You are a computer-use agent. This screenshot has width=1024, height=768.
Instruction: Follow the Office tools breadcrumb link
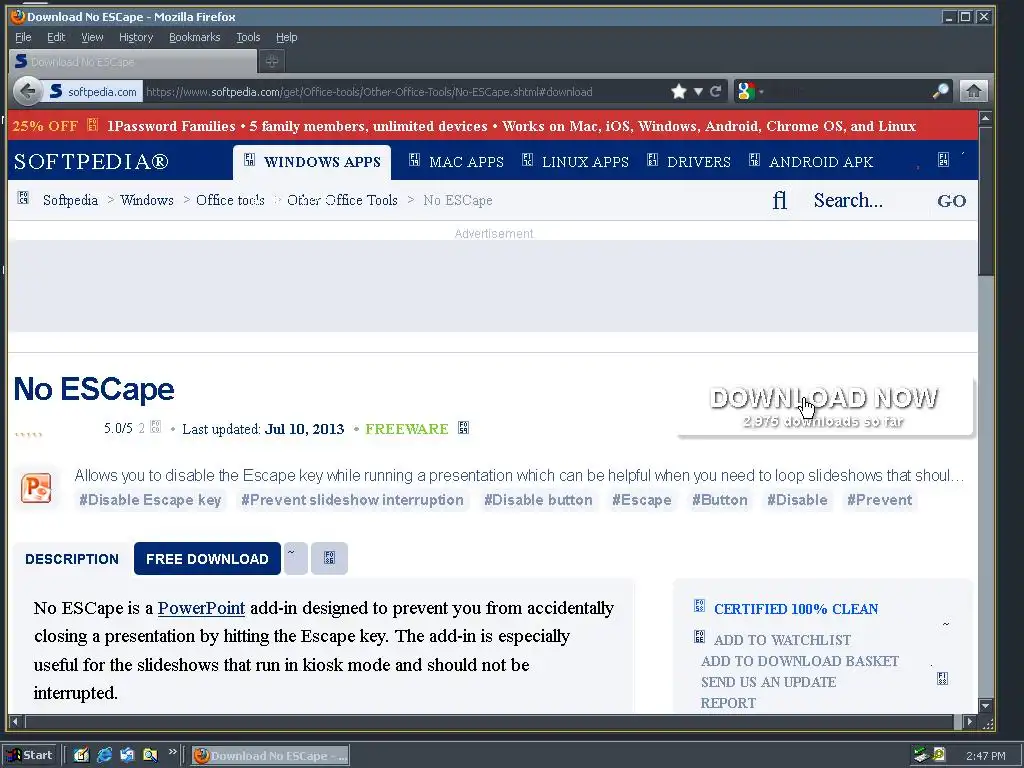tap(231, 200)
